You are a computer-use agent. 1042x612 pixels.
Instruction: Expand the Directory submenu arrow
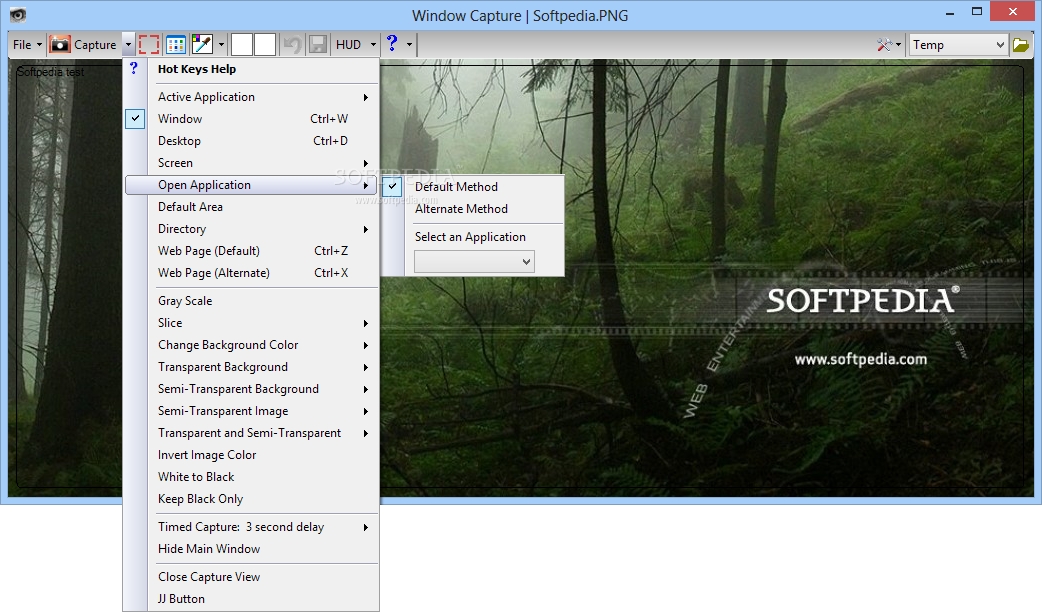[x=365, y=229]
